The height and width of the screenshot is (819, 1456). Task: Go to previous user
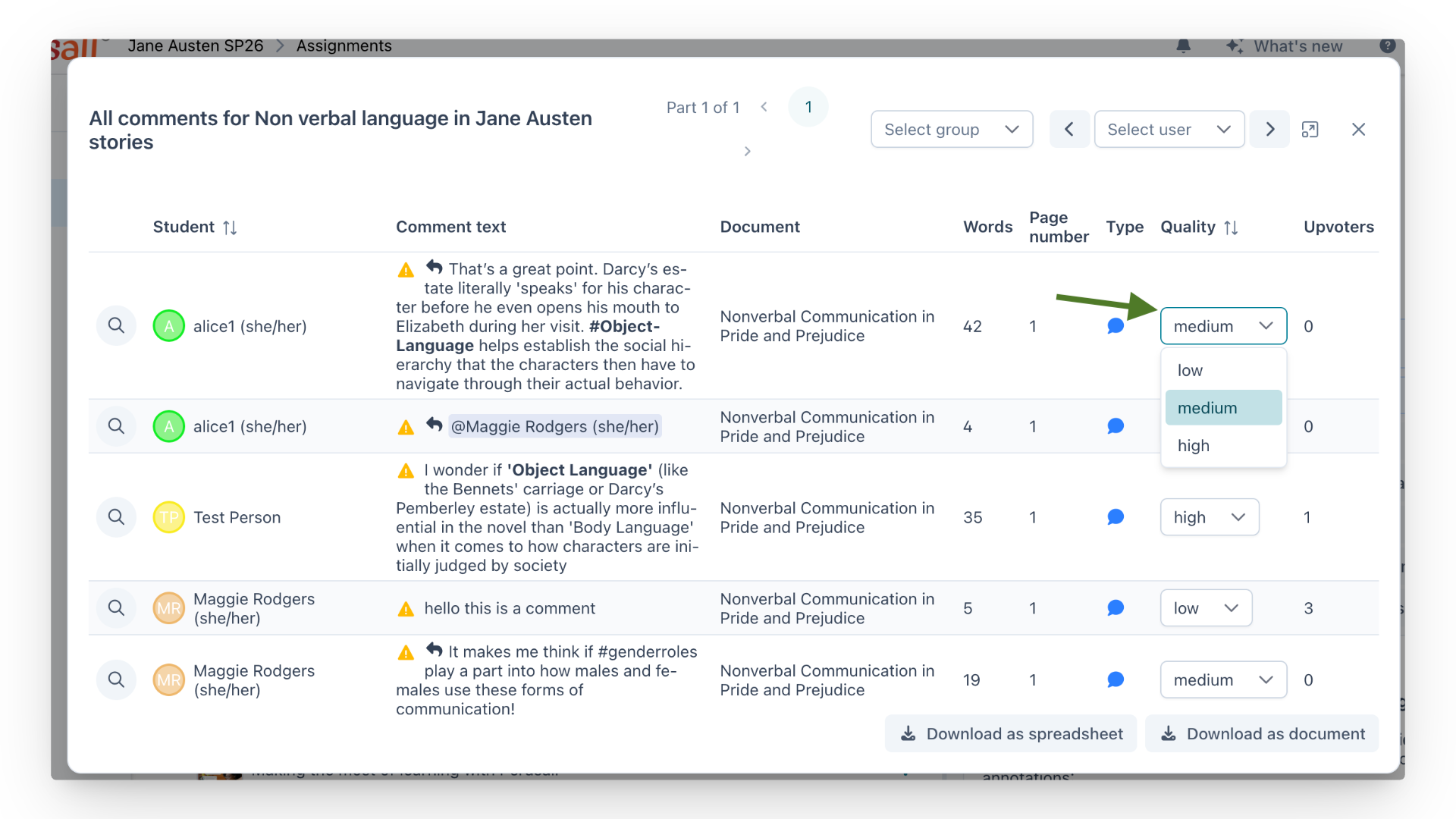coord(1069,130)
